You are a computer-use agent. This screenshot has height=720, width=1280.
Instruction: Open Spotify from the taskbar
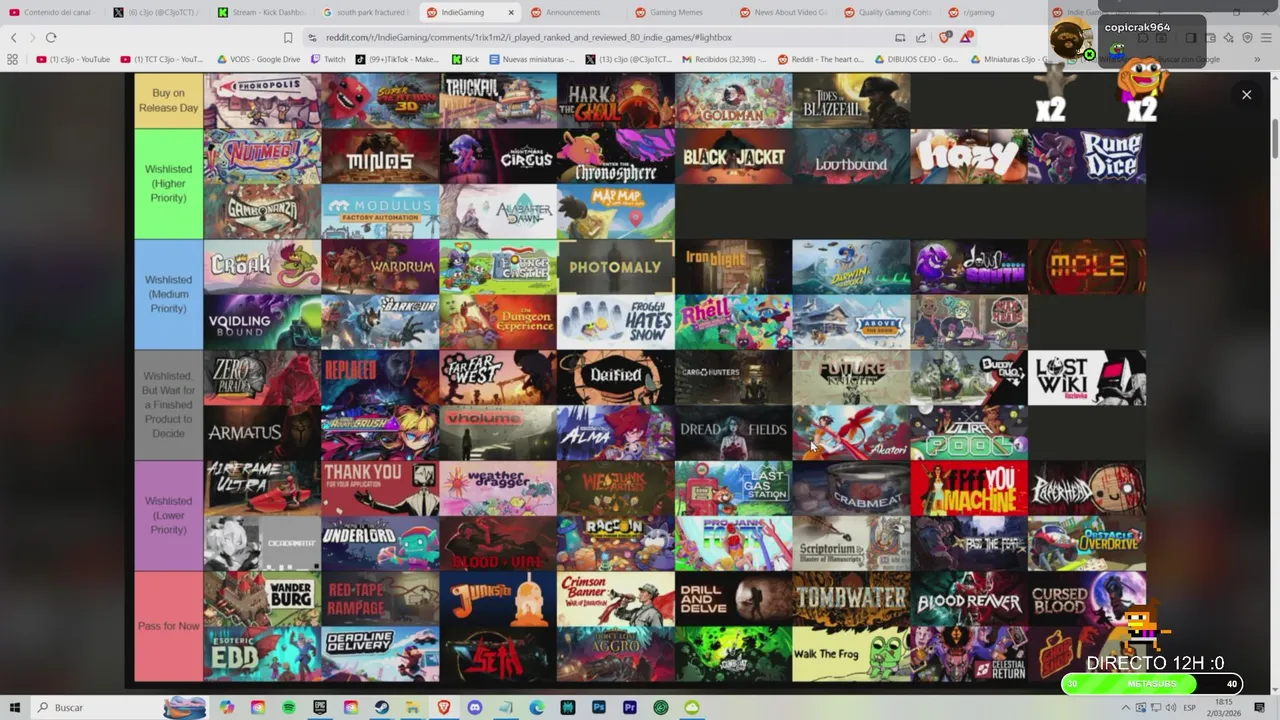click(289, 707)
